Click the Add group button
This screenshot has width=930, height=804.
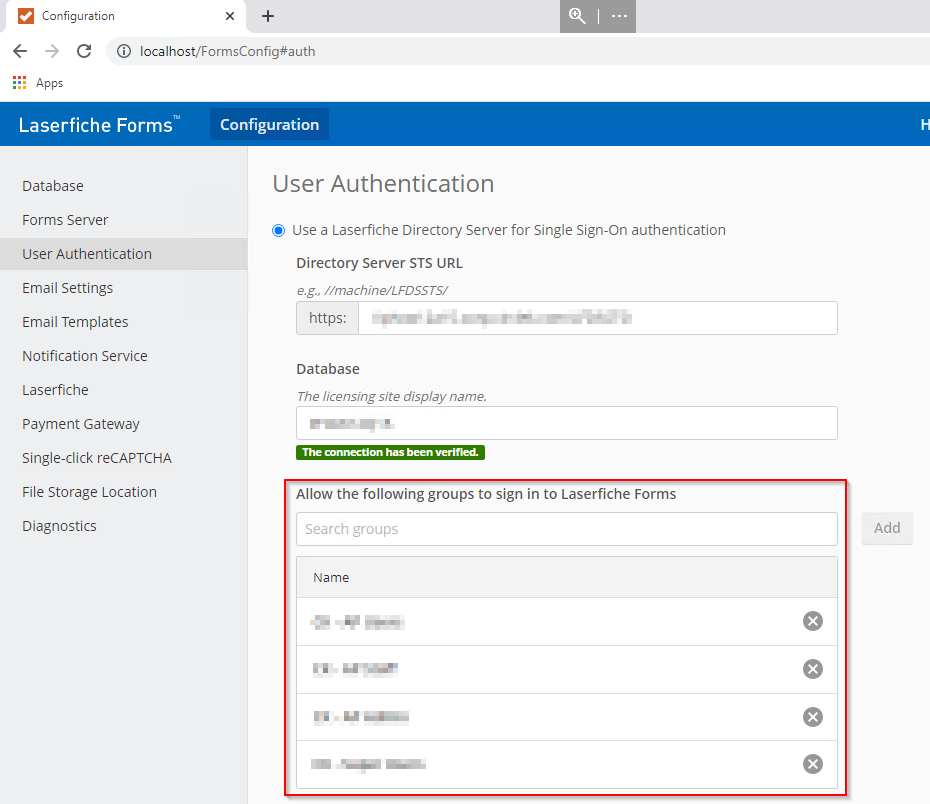pos(887,528)
